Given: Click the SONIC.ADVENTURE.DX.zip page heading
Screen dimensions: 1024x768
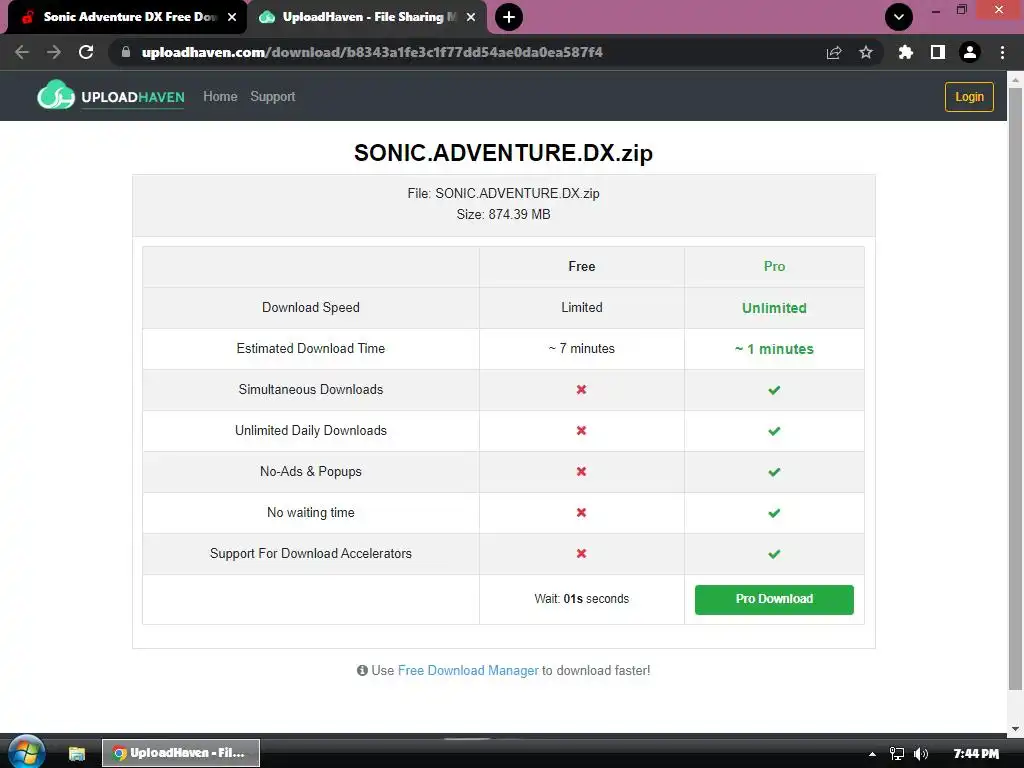Looking at the screenshot, I should [x=504, y=153].
